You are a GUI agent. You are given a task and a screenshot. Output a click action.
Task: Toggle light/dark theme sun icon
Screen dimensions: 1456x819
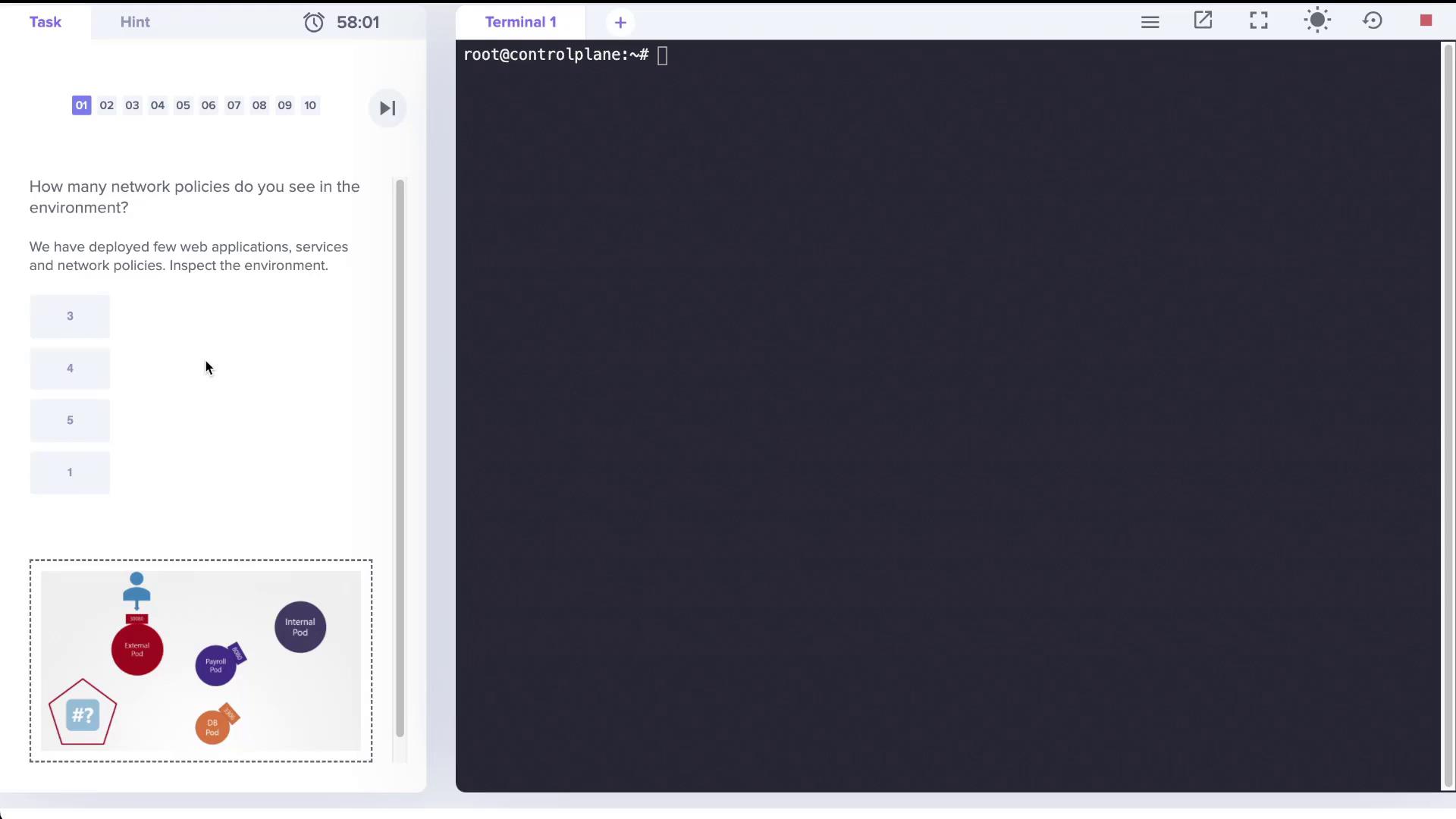(1317, 21)
